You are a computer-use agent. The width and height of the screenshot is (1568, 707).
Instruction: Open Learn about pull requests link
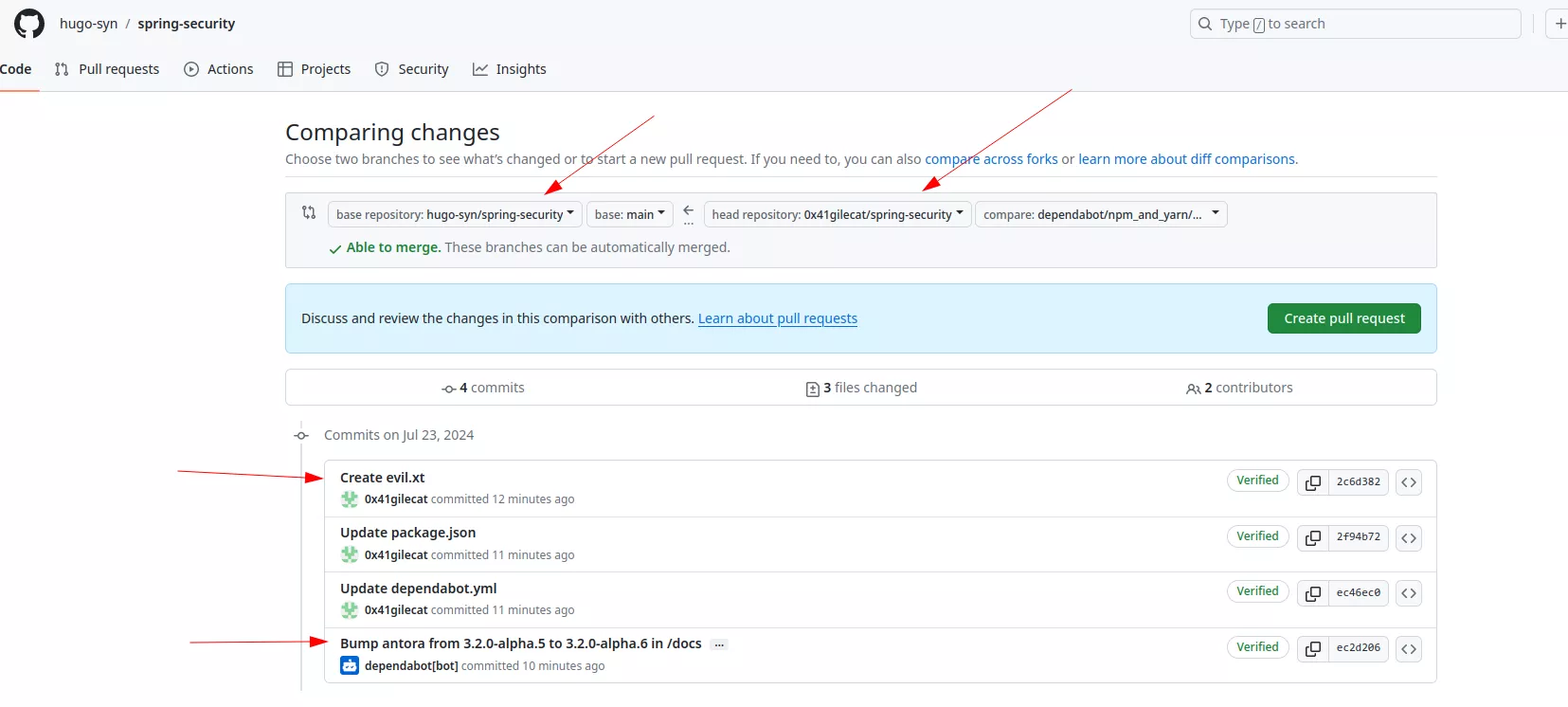pos(778,318)
